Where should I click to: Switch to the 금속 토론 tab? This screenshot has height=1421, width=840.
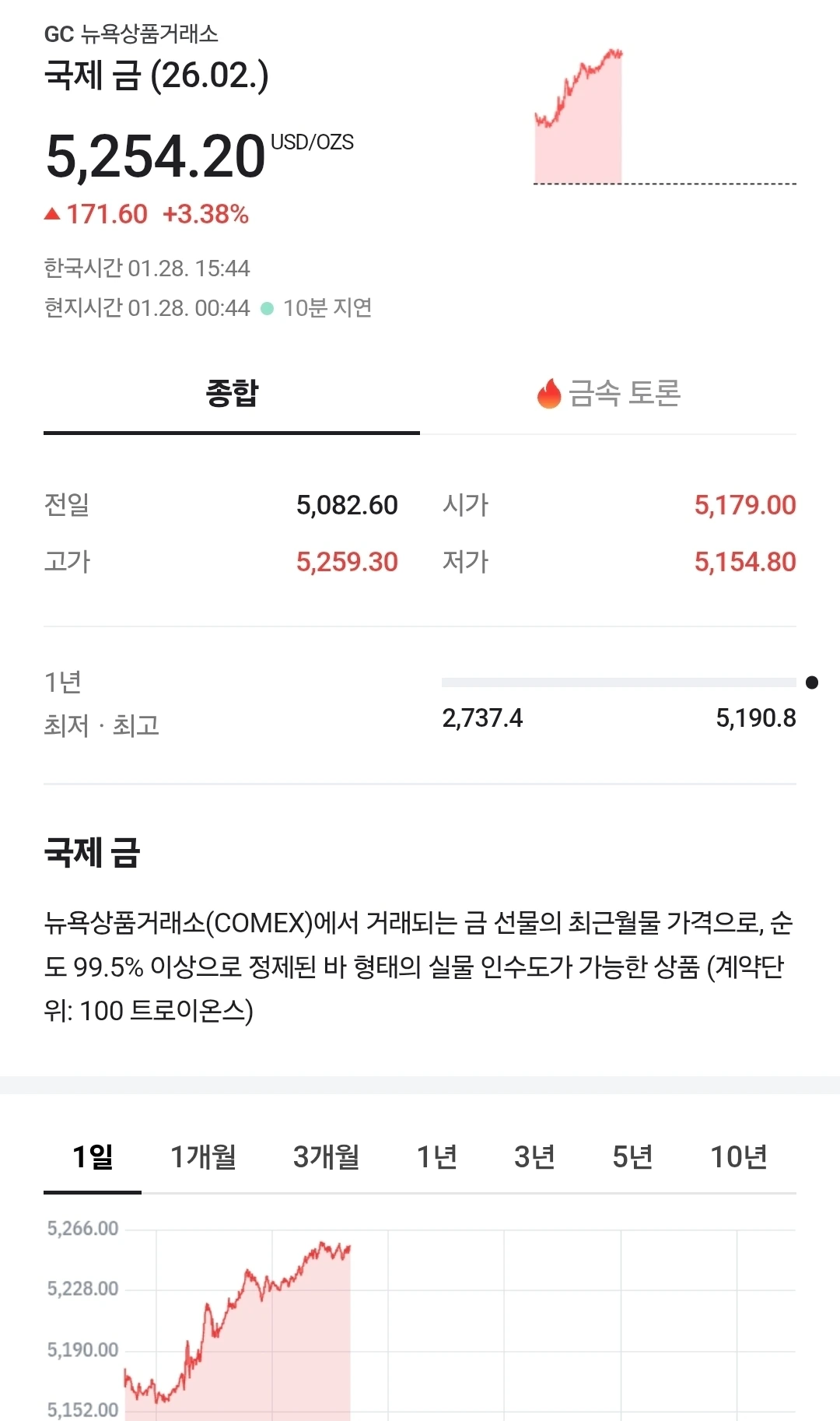point(608,393)
